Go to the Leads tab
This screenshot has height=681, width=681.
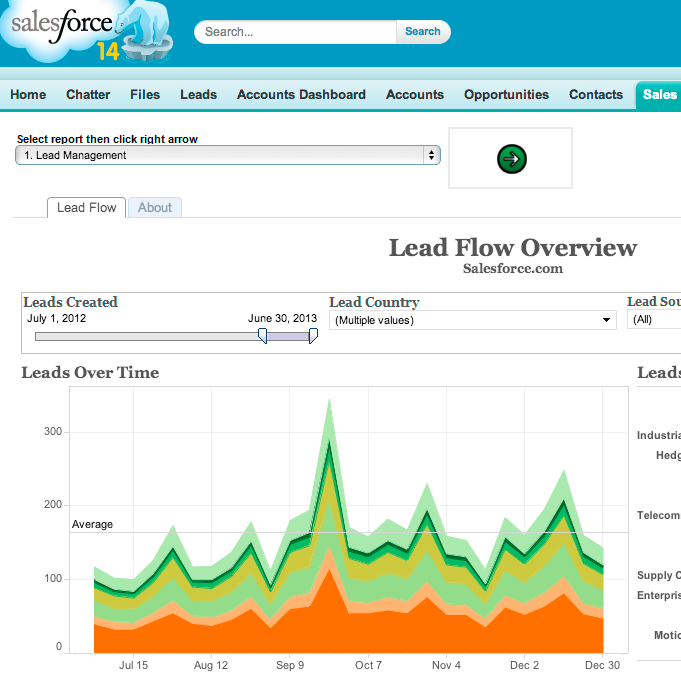(x=198, y=95)
